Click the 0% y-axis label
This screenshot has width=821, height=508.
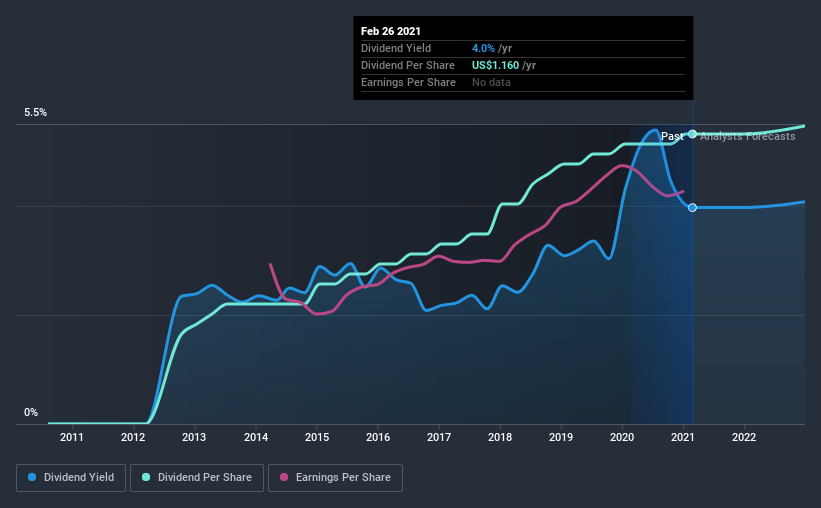[x=31, y=413]
